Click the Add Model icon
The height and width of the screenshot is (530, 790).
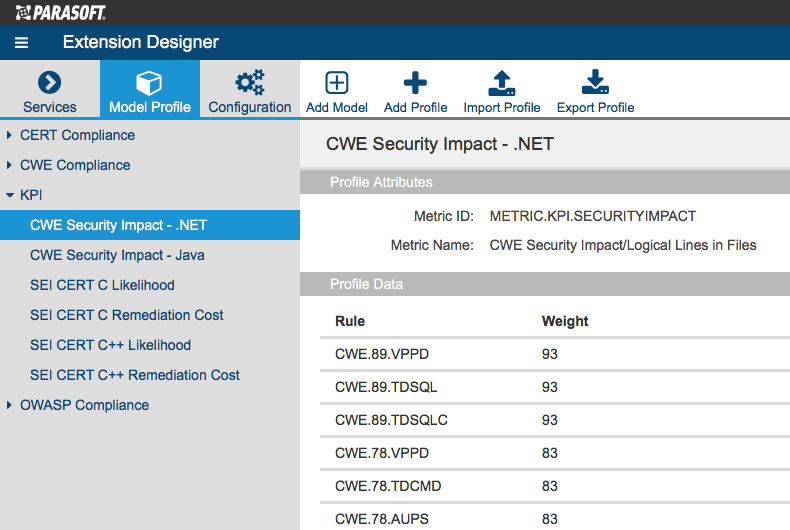click(337, 83)
